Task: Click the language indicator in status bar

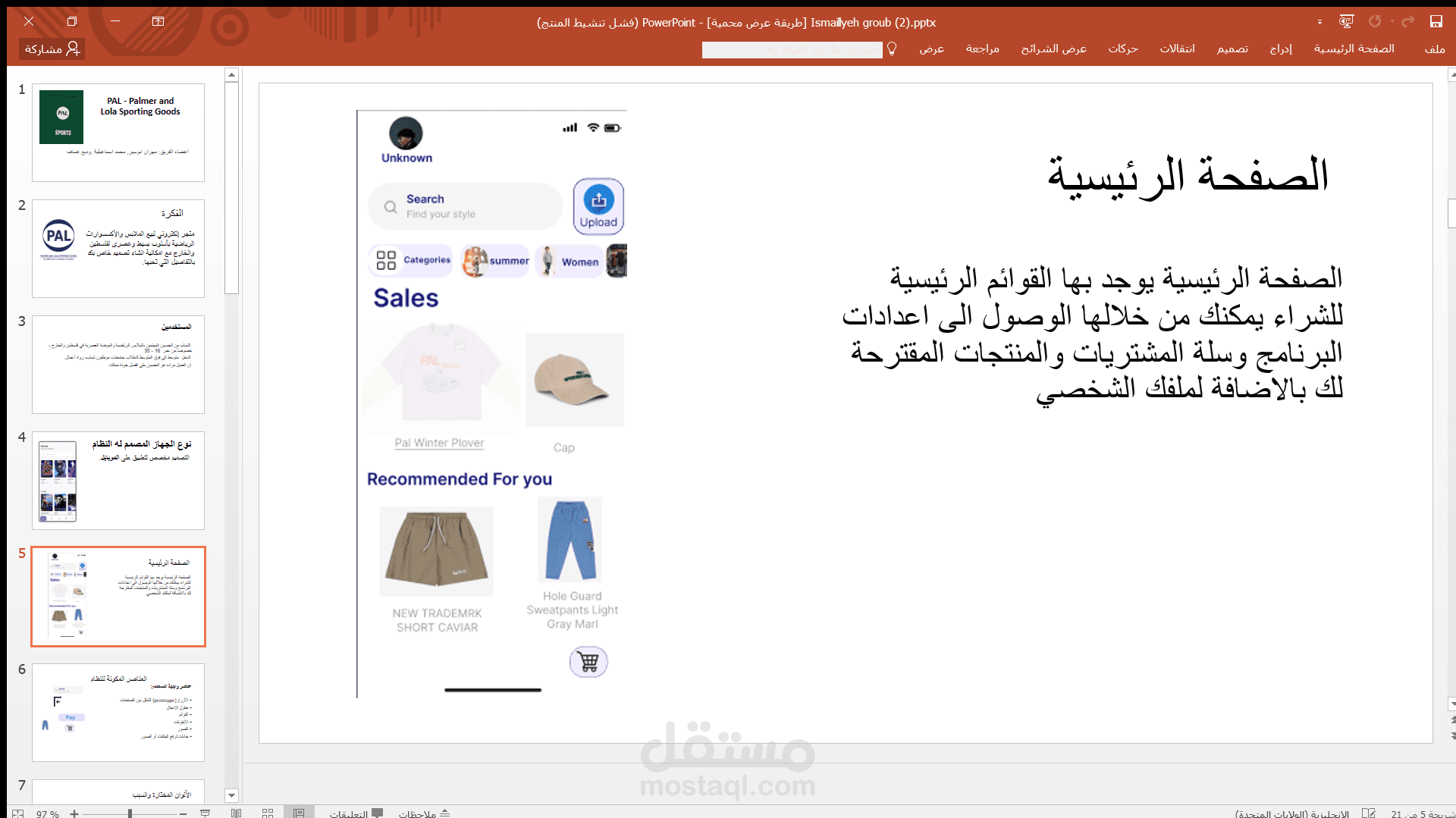Action: pyautogui.click(x=1292, y=813)
